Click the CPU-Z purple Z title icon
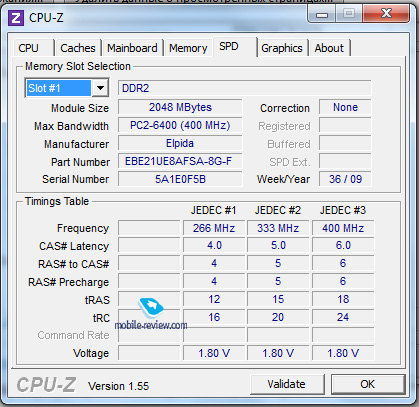419x407 pixels. point(16,18)
